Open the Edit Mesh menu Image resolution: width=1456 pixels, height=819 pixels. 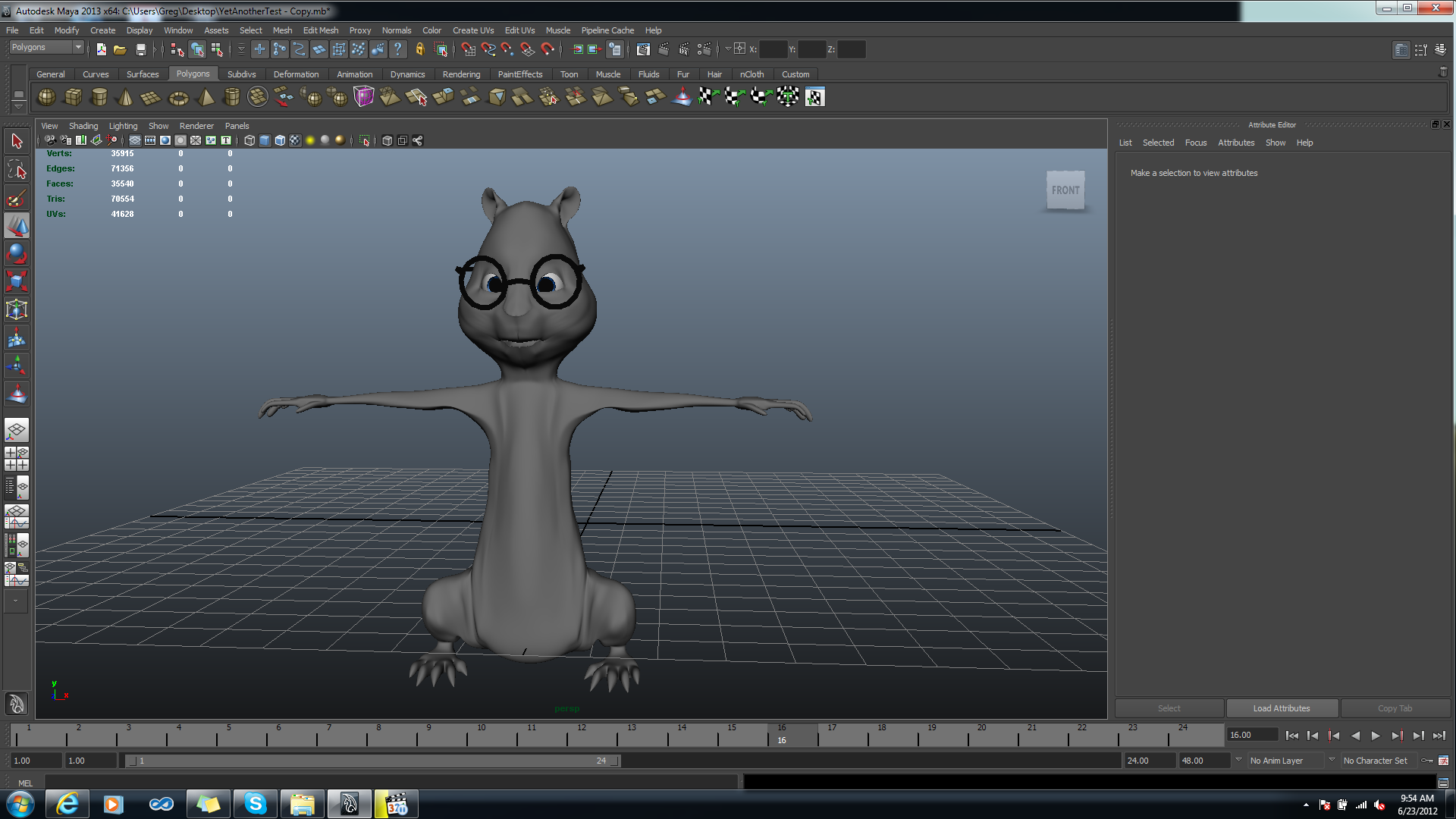coord(320,30)
